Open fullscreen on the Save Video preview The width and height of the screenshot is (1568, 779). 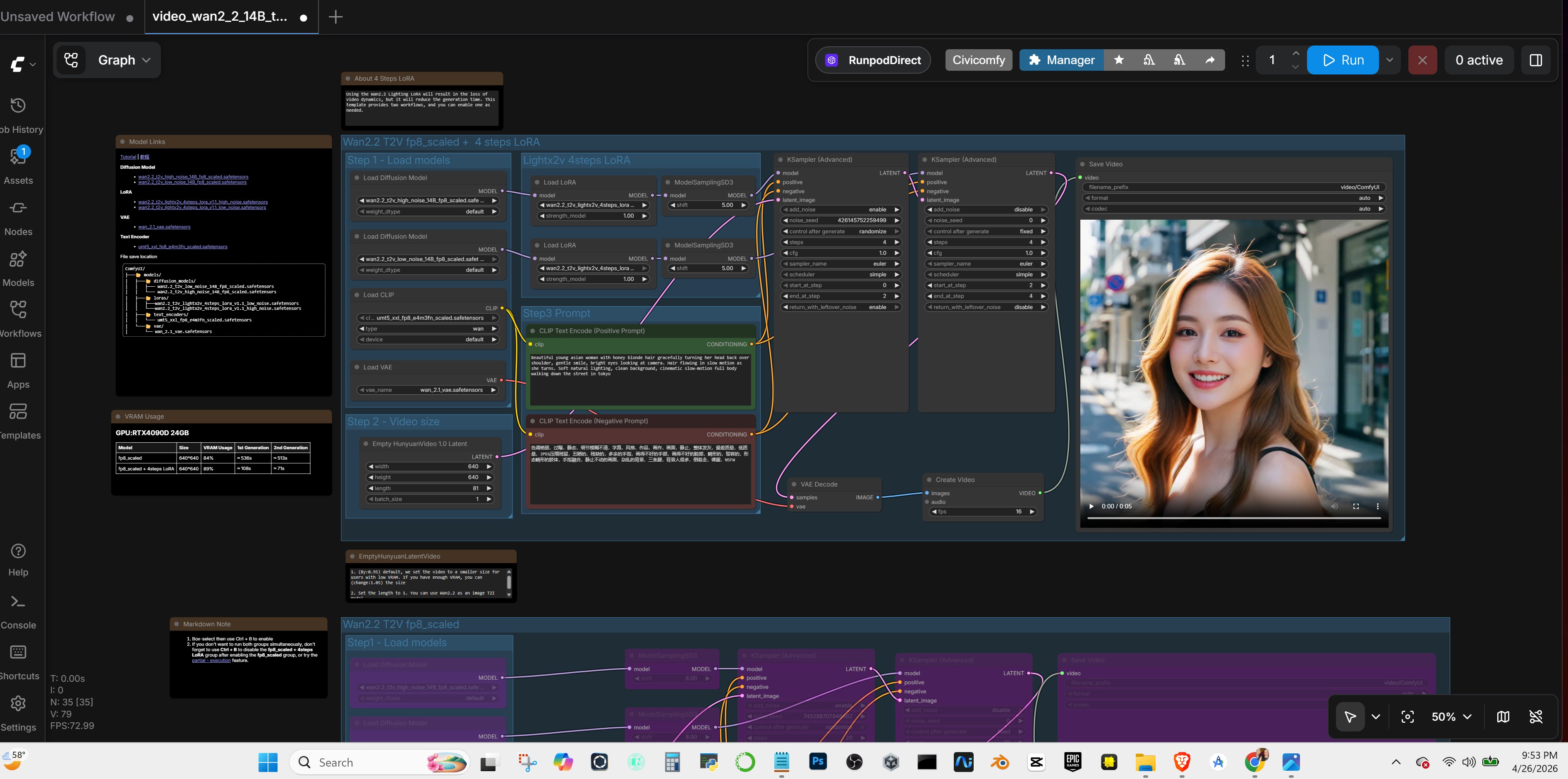pyautogui.click(x=1355, y=506)
